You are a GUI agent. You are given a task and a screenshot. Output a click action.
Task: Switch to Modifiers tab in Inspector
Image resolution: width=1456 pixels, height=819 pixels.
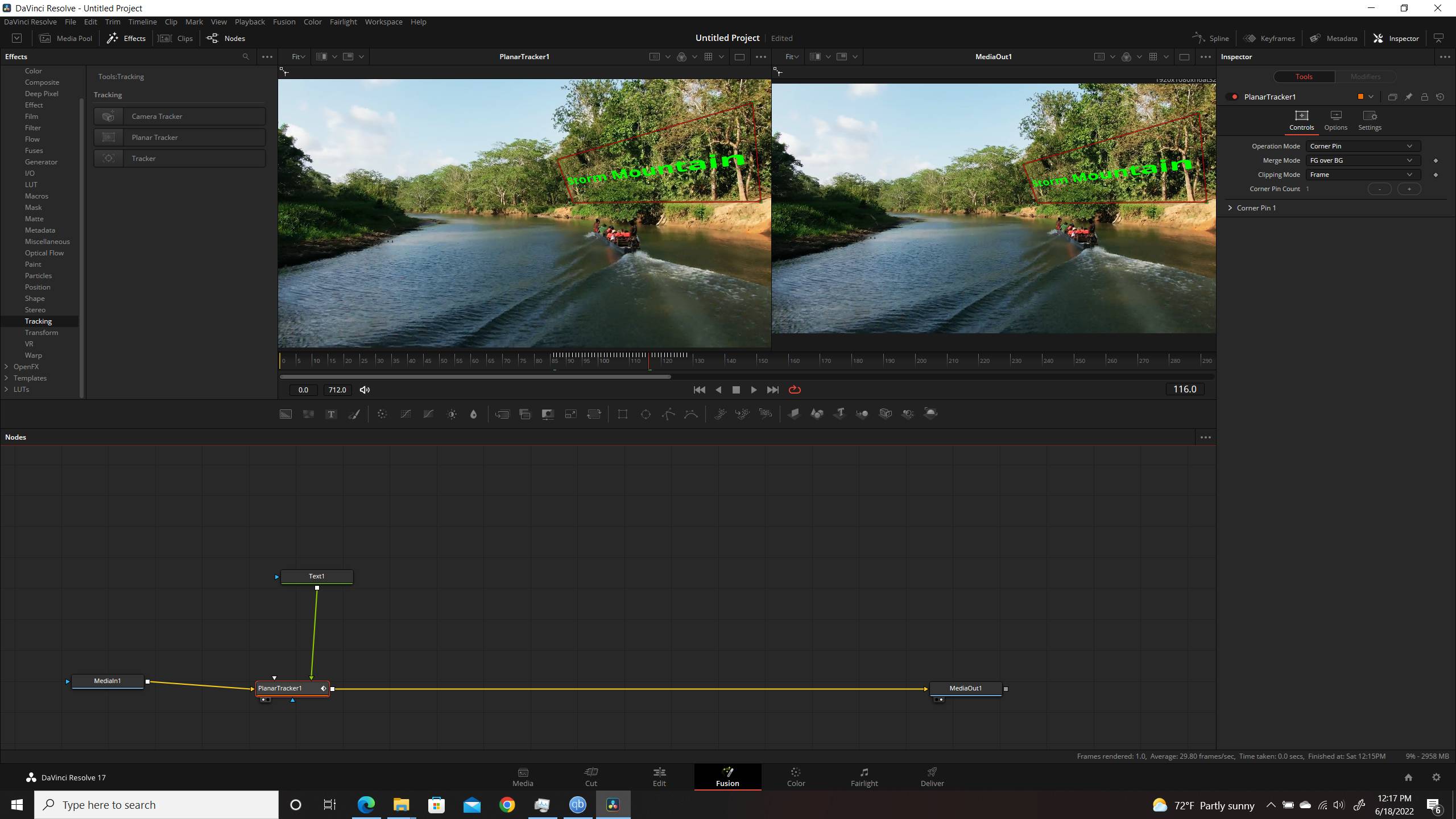(1365, 76)
